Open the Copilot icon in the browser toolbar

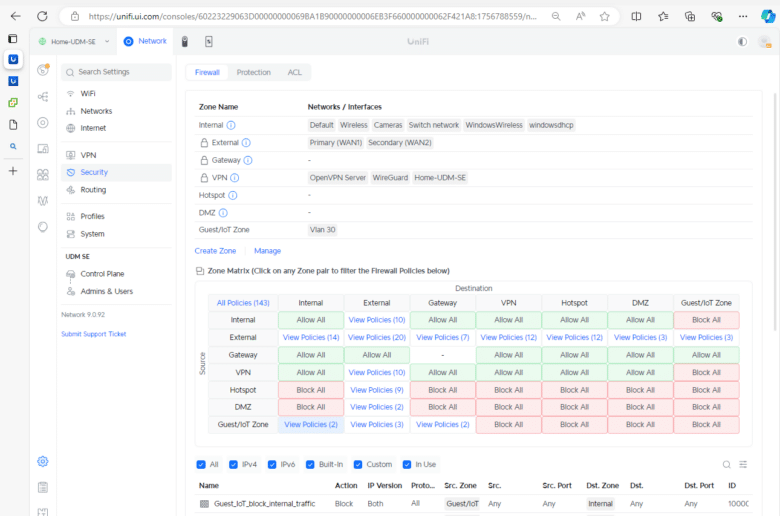coord(768,16)
